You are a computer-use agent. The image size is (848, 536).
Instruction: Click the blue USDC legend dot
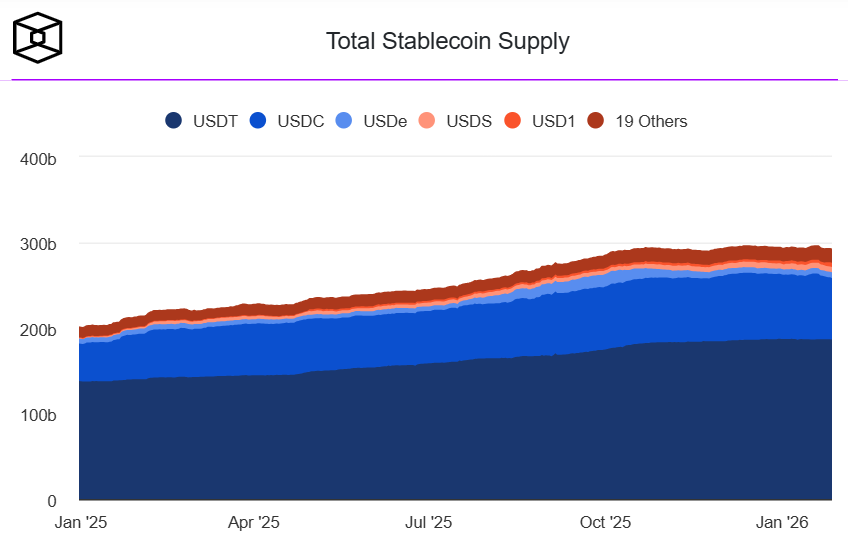pyautogui.click(x=258, y=121)
